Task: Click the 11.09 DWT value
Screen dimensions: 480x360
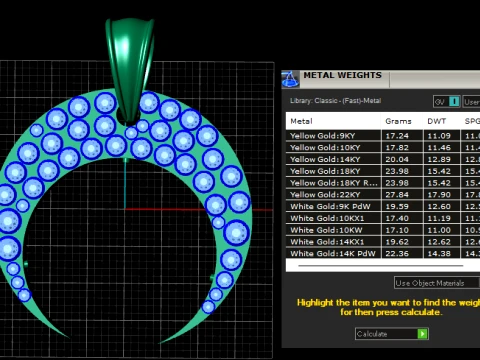Action: 439,136
